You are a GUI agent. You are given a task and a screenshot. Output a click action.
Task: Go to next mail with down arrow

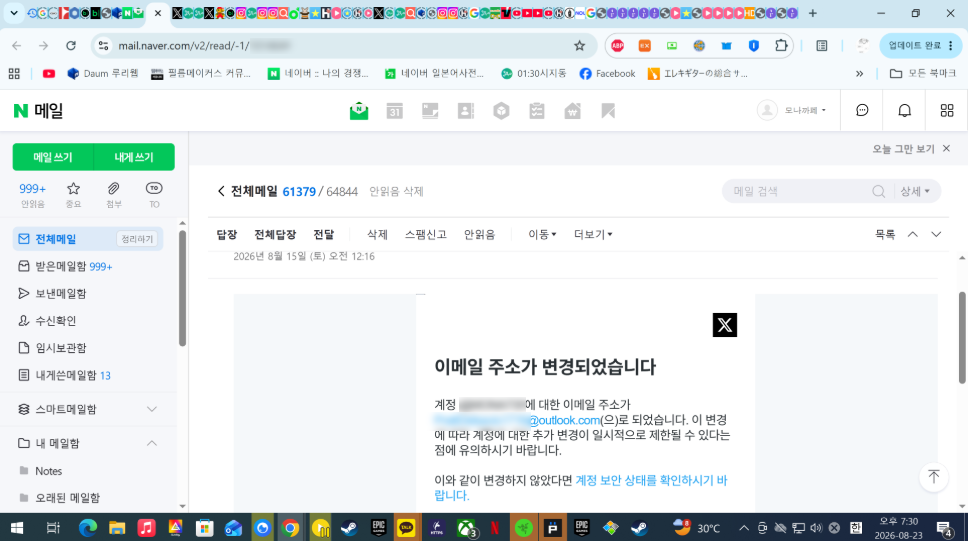tap(936, 235)
